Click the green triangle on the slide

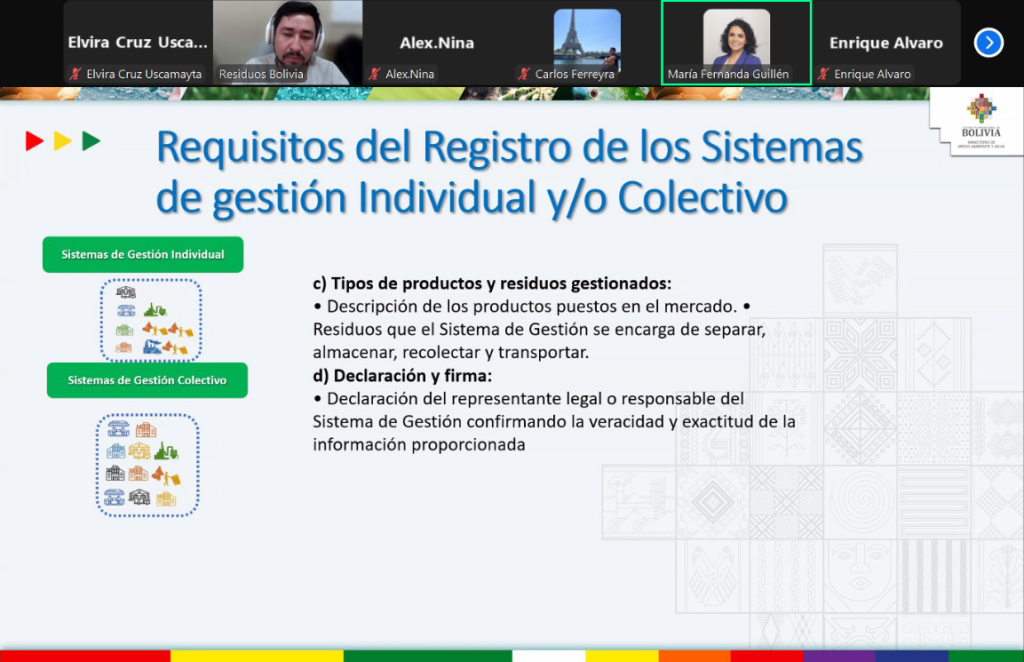[91, 141]
